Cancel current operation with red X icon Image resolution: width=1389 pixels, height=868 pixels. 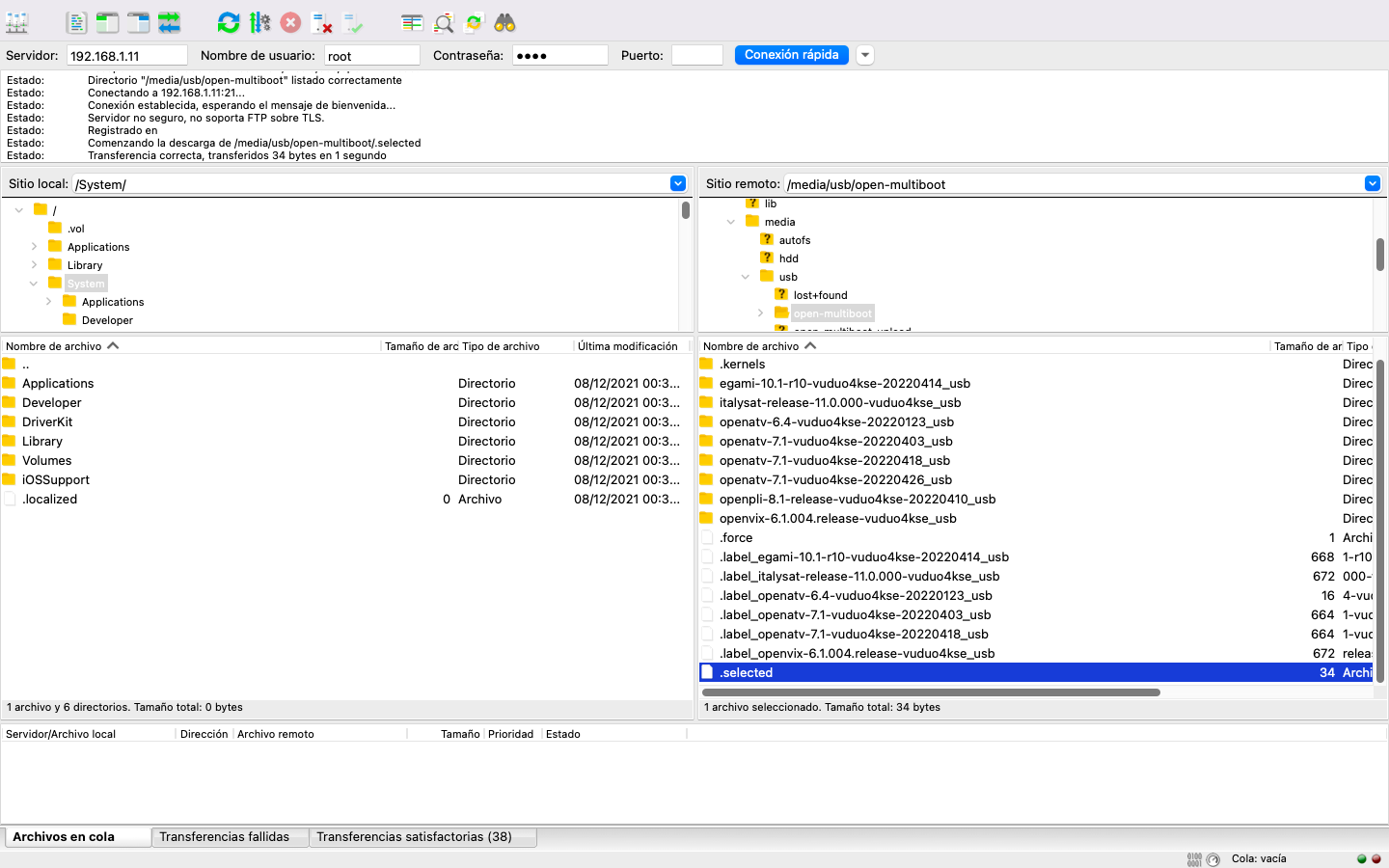290,22
